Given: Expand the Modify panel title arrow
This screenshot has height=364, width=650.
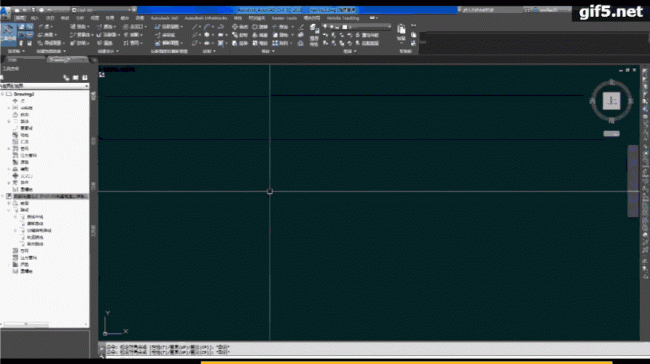Looking at the screenshot, I should coord(273,51).
